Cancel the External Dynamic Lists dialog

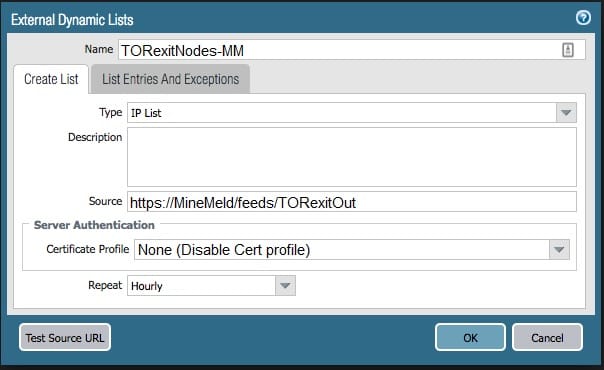point(547,338)
